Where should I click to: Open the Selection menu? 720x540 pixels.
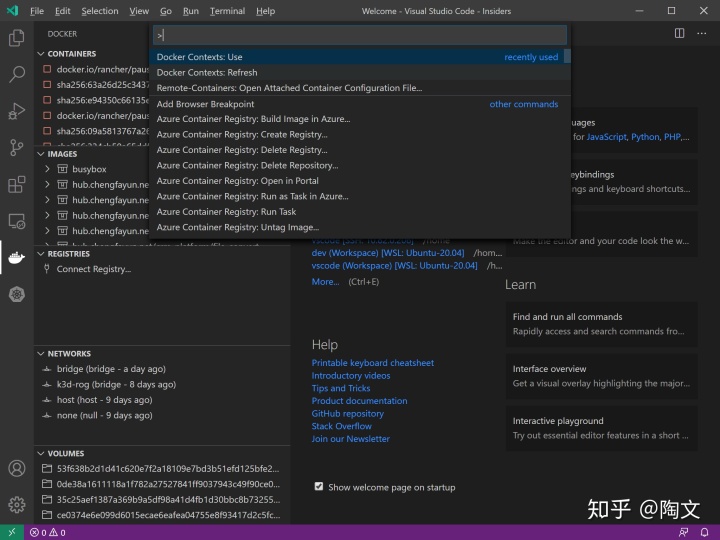tap(100, 11)
